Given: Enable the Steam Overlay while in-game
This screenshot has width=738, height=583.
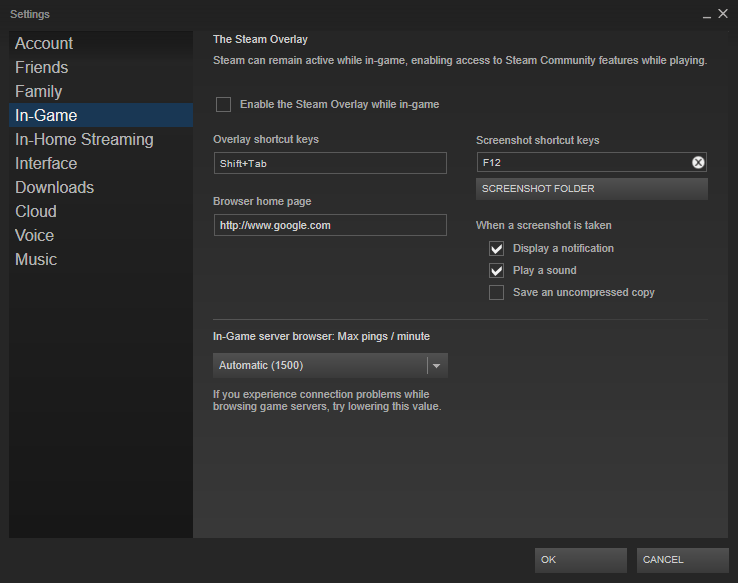Looking at the screenshot, I should click(x=223, y=104).
